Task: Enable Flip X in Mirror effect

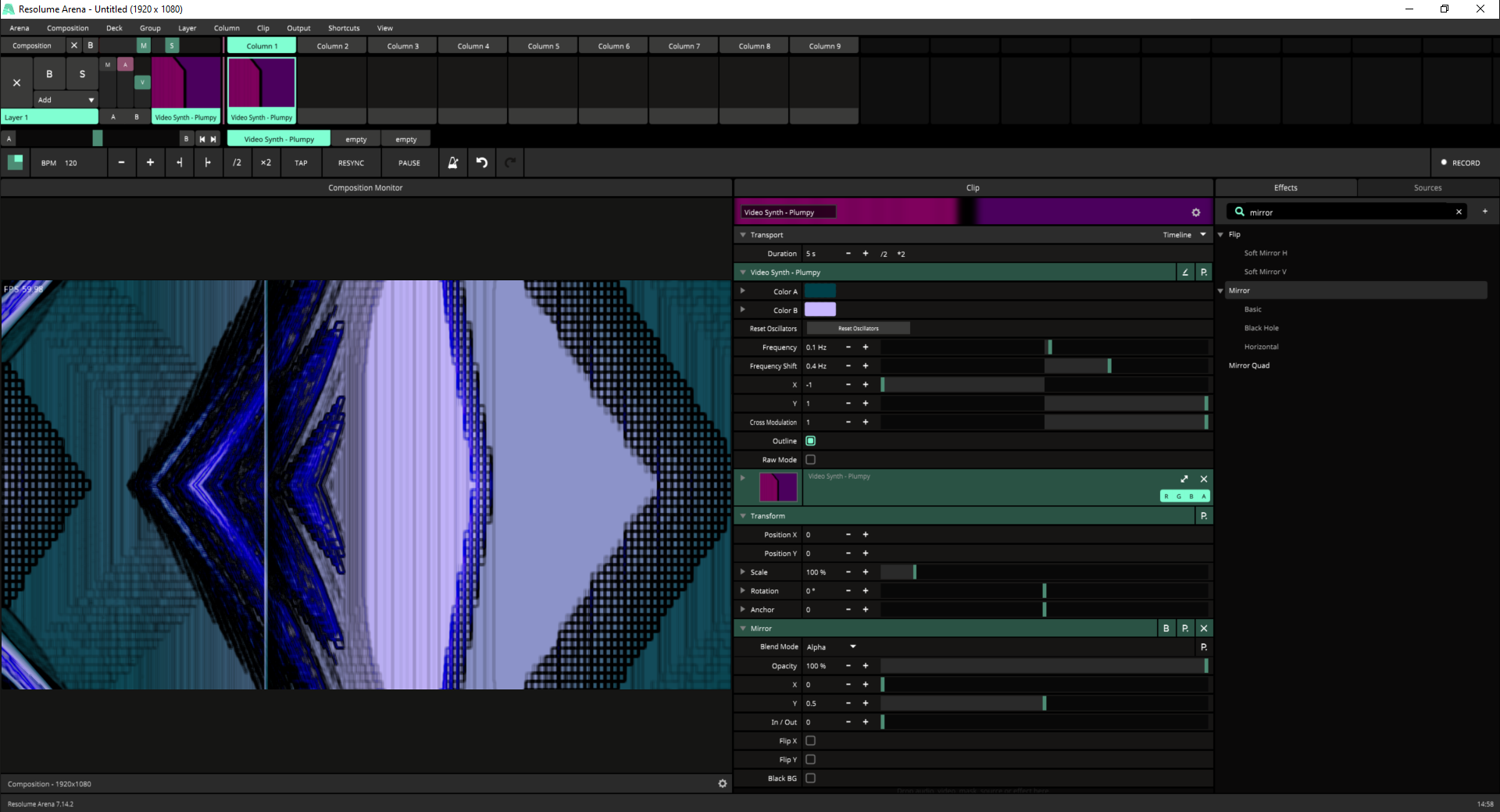Action: (x=810, y=741)
